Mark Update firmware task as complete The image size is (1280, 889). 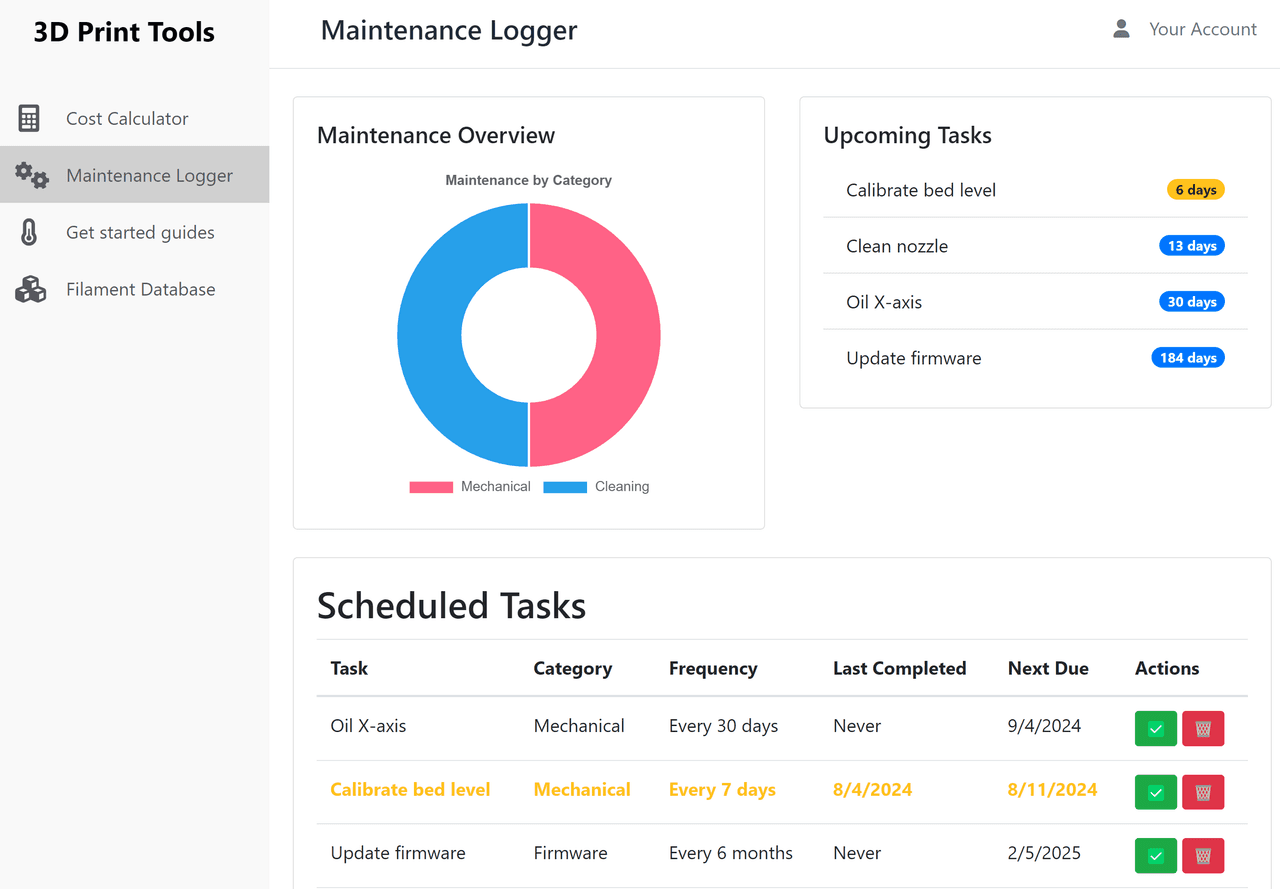click(x=1155, y=856)
